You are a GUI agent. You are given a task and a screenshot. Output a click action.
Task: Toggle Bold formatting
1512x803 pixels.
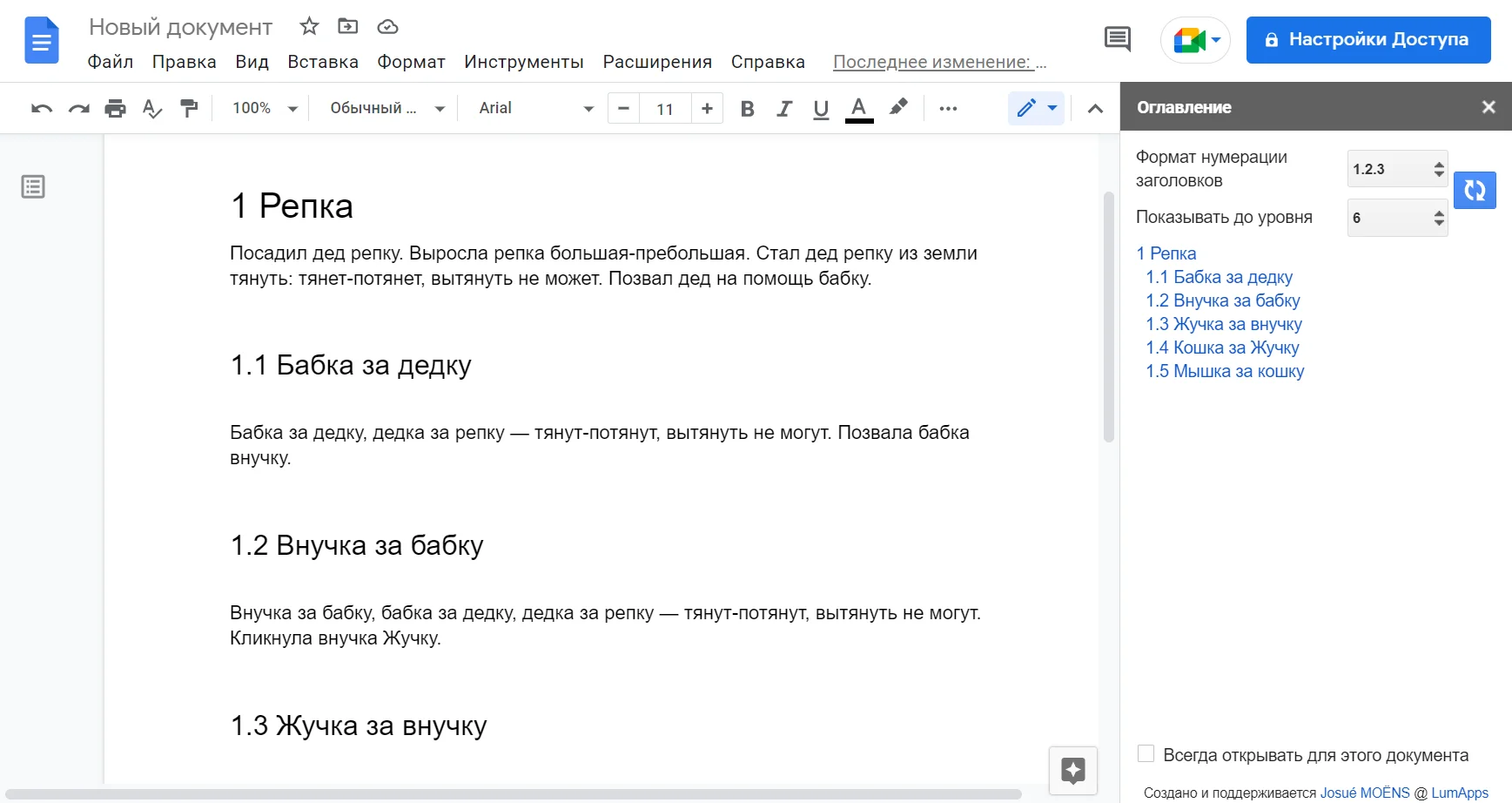pyautogui.click(x=747, y=109)
